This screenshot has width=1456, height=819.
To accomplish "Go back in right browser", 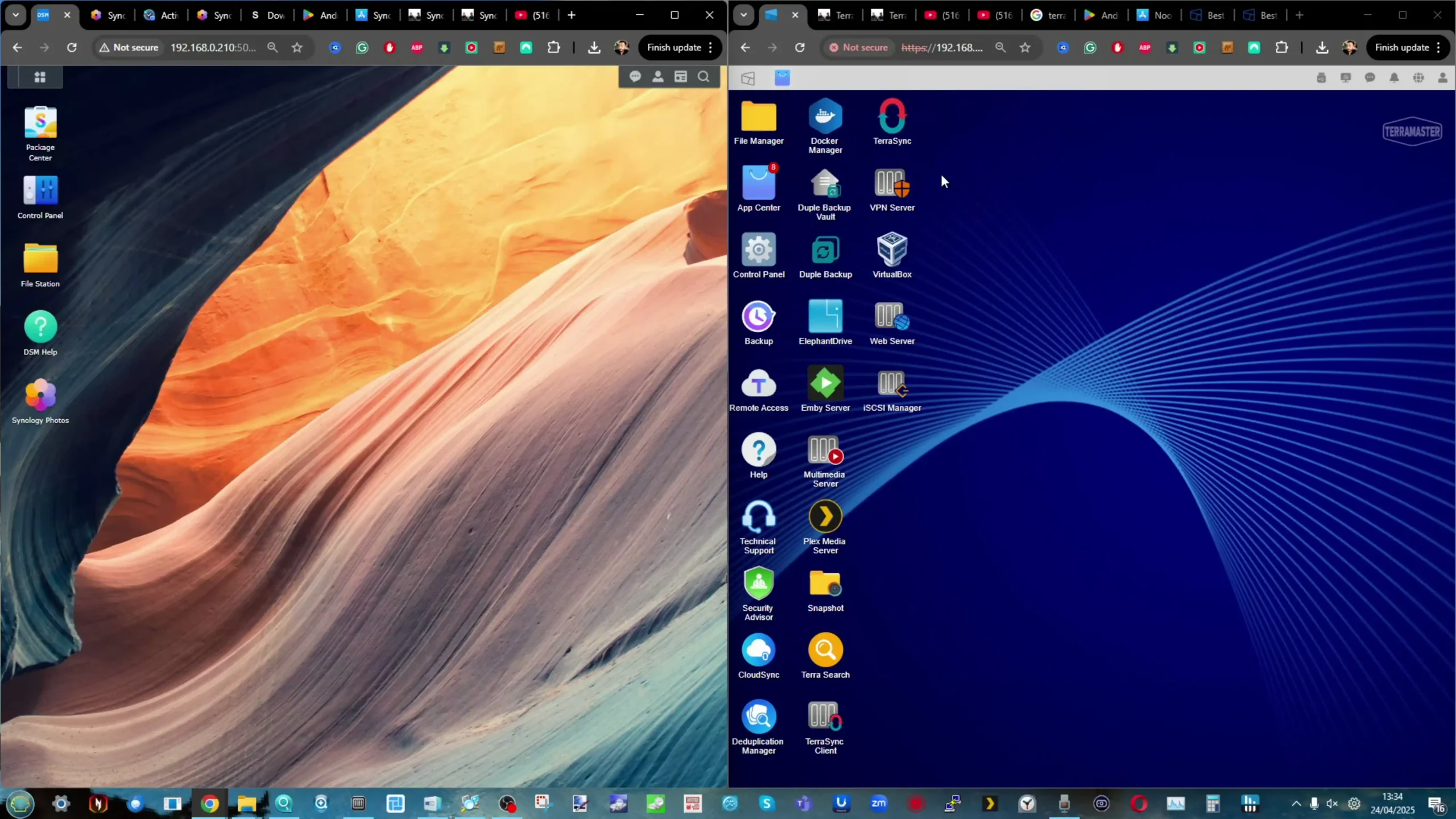I will [745, 47].
